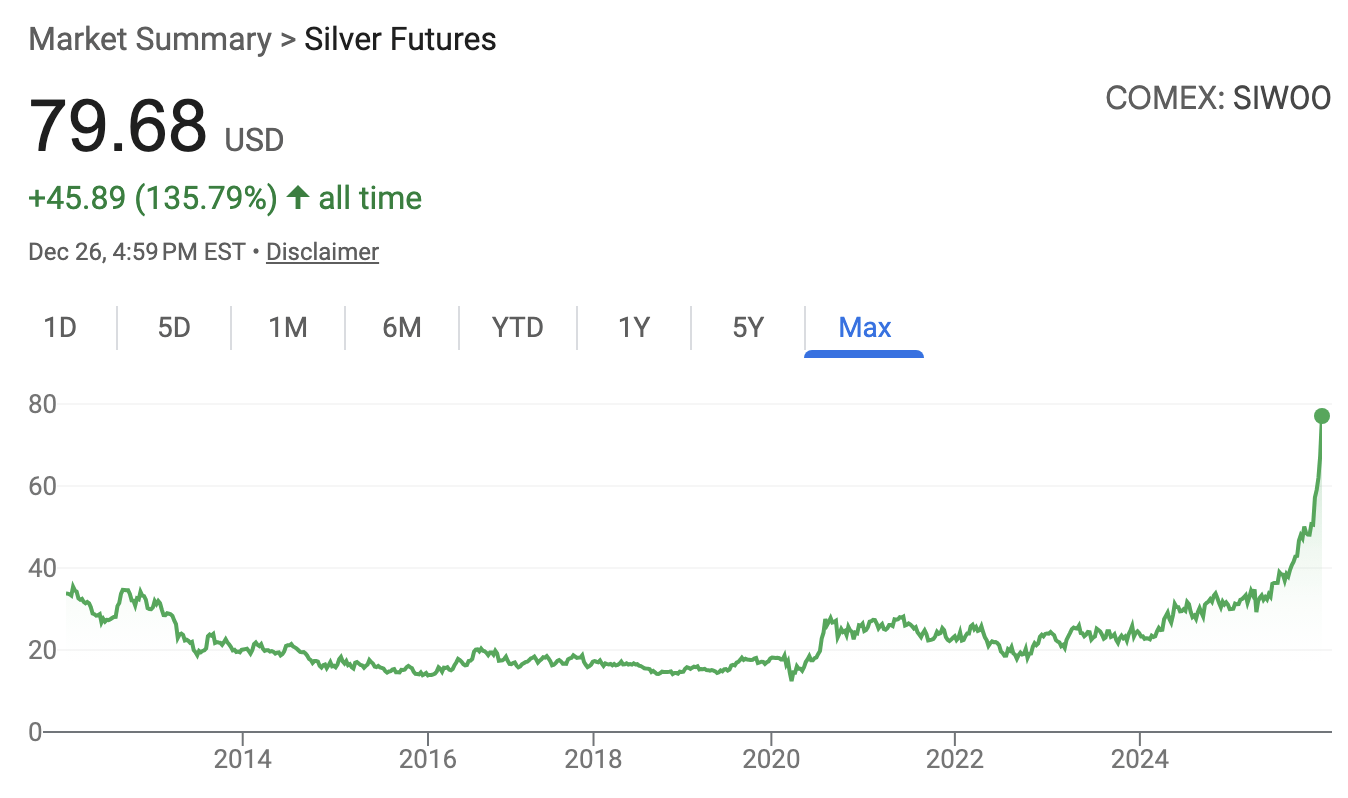This screenshot has width=1348, height=798.
Task: Select the Max range tab
Action: coord(864,327)
